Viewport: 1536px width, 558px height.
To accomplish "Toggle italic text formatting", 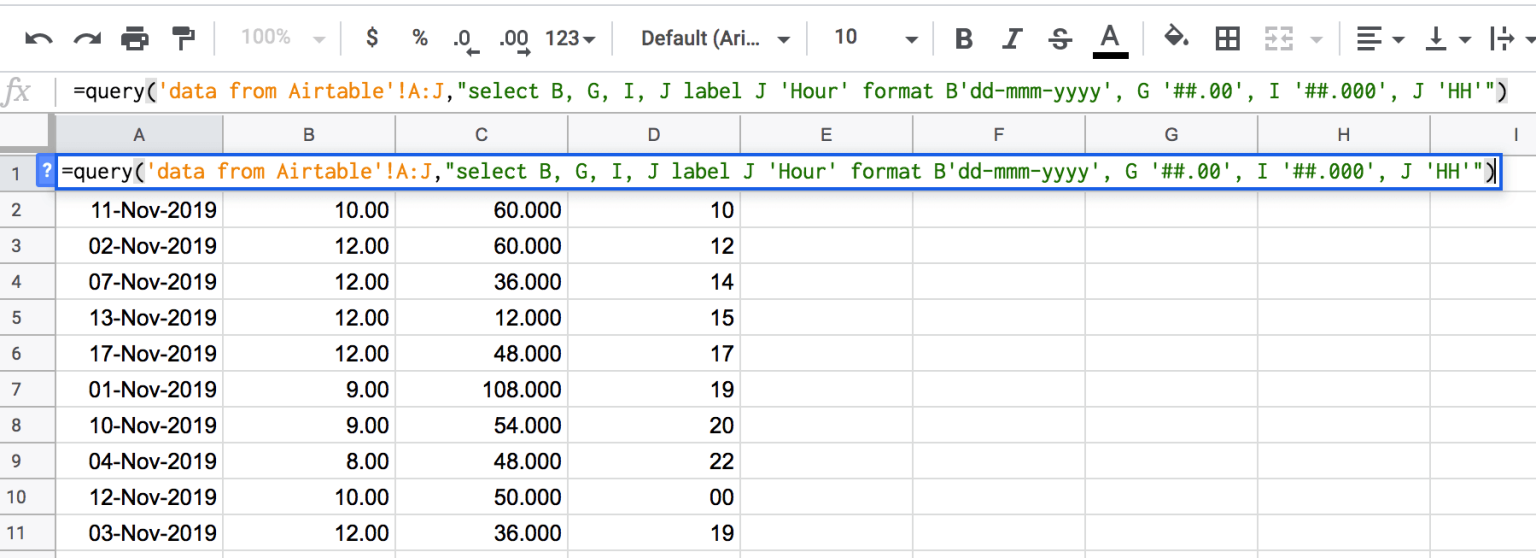I will [x=1012, y=39].
